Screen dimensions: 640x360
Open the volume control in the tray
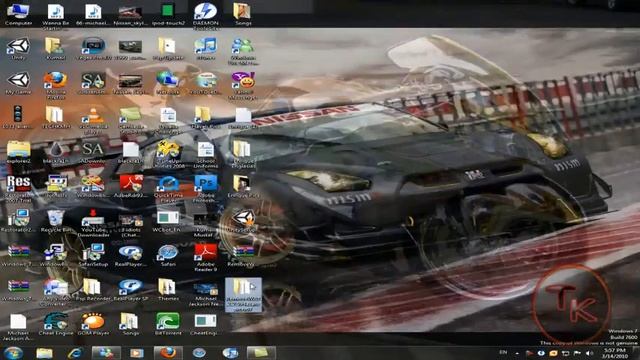pyautogui.click(x=589, y=353)
